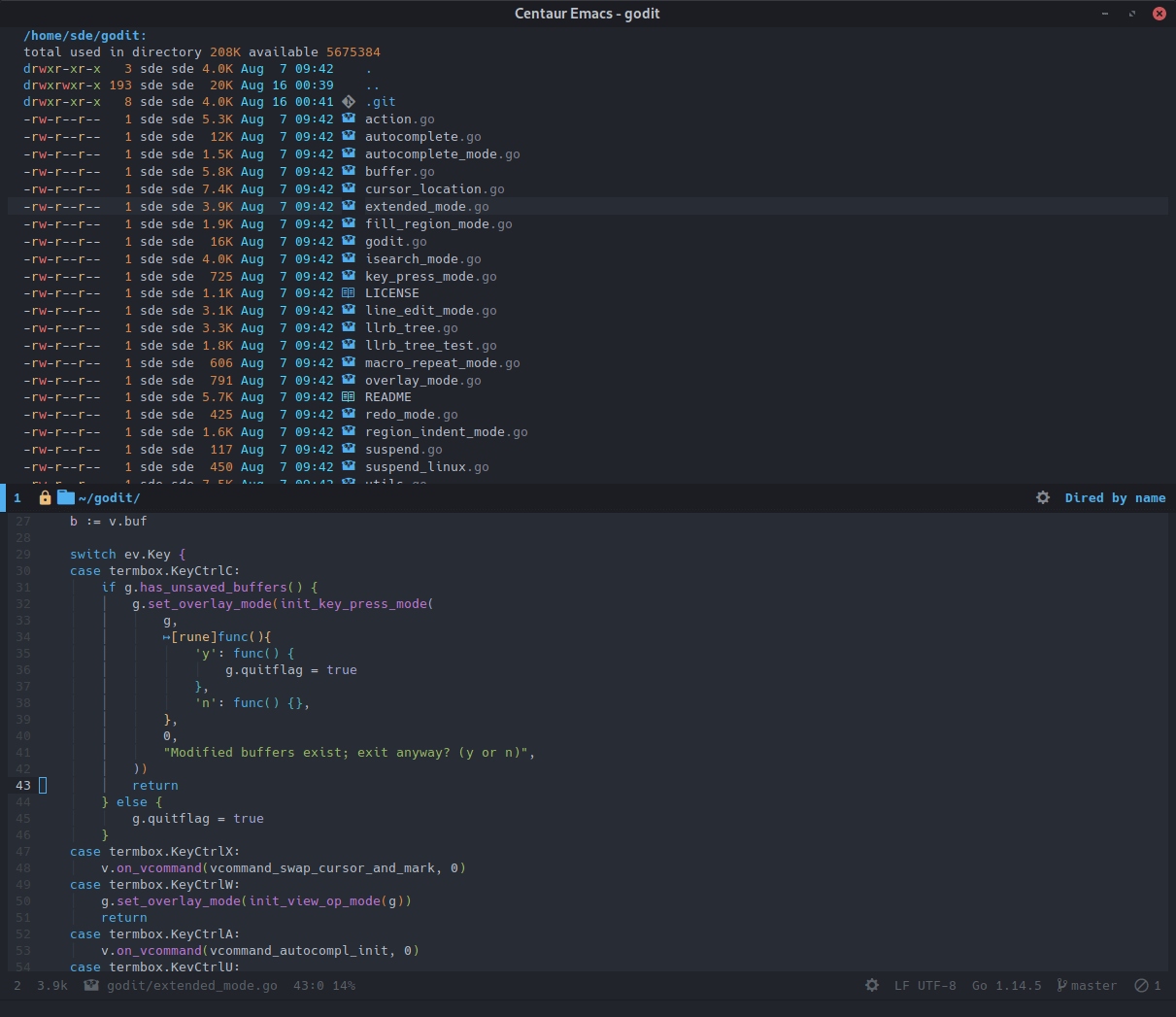Click 'switch ev.Key {' code line

[128, 555]
